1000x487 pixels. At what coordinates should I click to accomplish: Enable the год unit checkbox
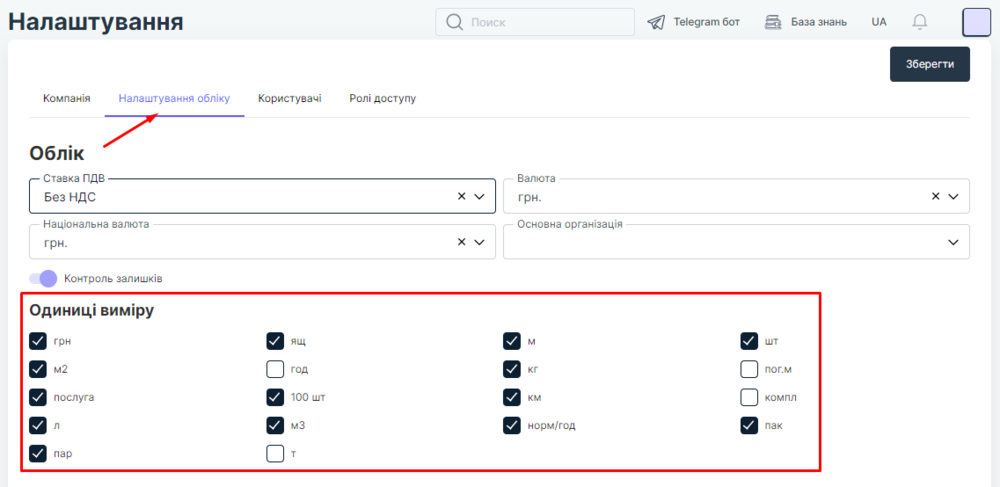[x=276, y=369]
